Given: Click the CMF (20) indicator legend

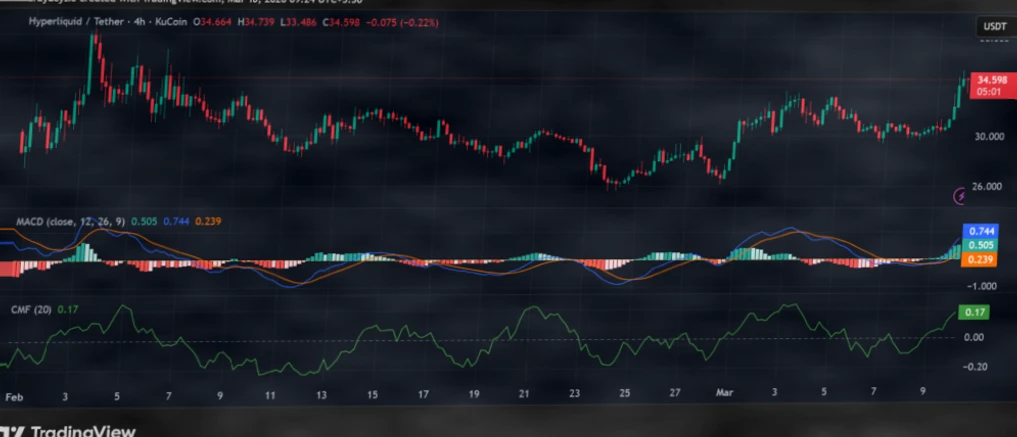Looking at the screenshot, I should point(31,310).
